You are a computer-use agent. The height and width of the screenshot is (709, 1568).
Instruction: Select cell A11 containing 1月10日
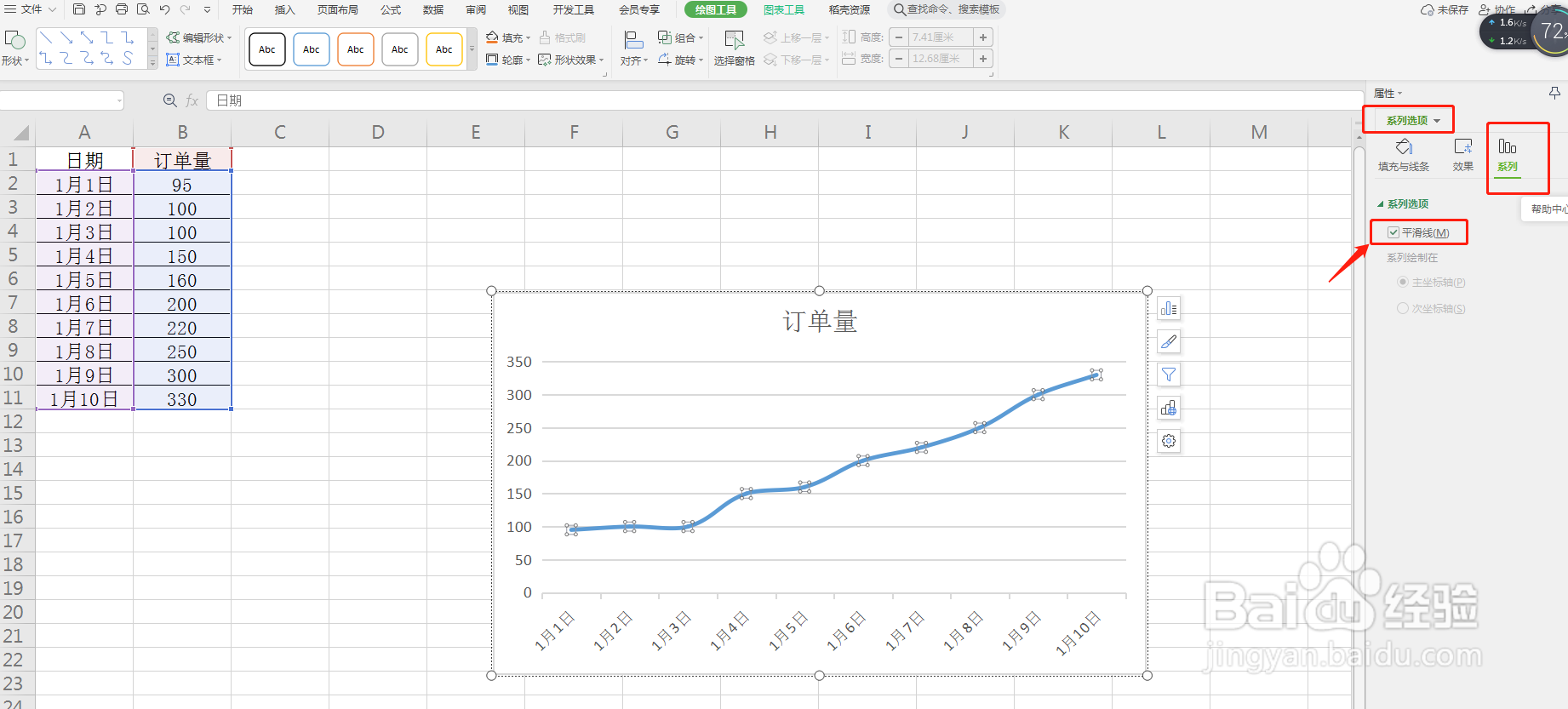tap(84, 398)
